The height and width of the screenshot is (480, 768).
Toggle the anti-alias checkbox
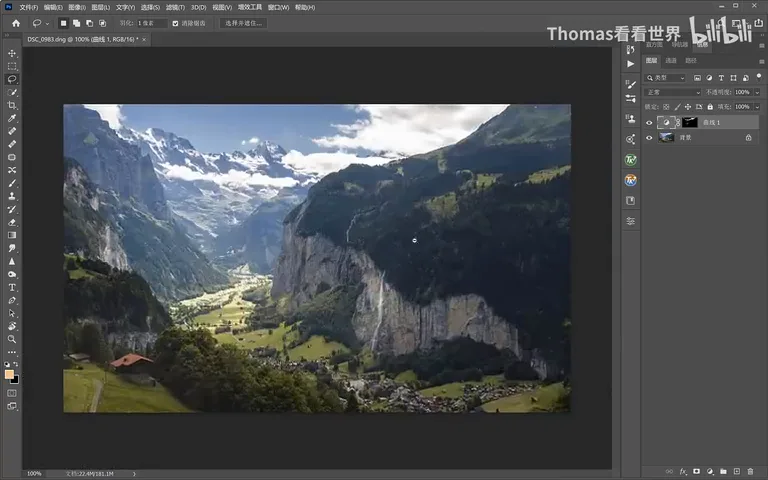(x=175, y=24)
